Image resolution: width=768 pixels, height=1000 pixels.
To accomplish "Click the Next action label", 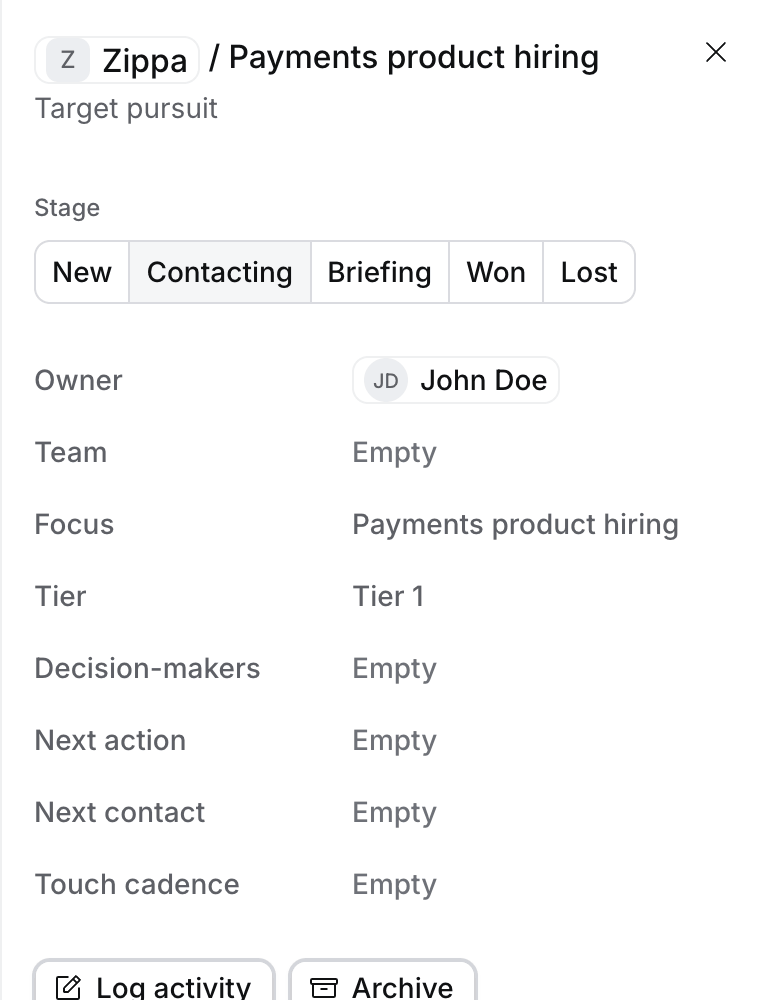I will tap(110, 741).
